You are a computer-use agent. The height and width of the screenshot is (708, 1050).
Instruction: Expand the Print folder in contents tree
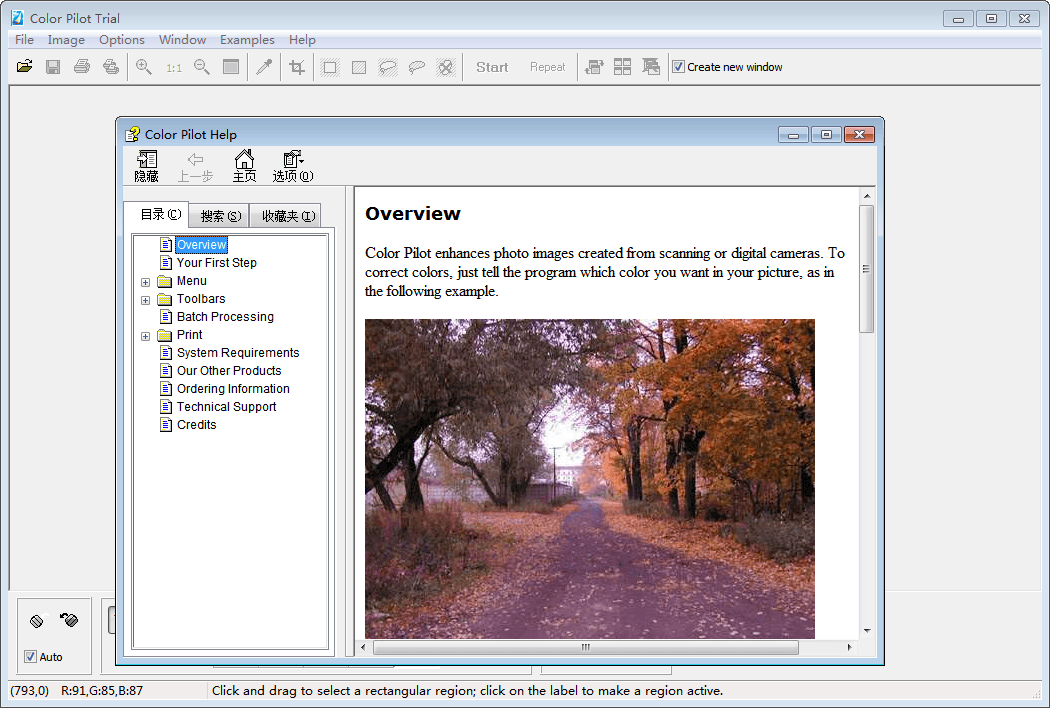[145, 336]
